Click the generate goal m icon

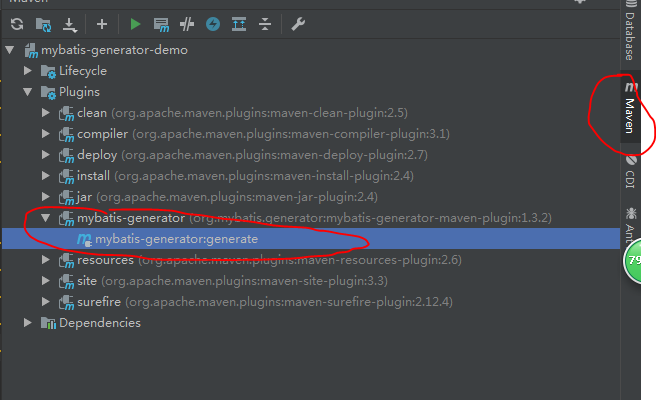[84, 239]
